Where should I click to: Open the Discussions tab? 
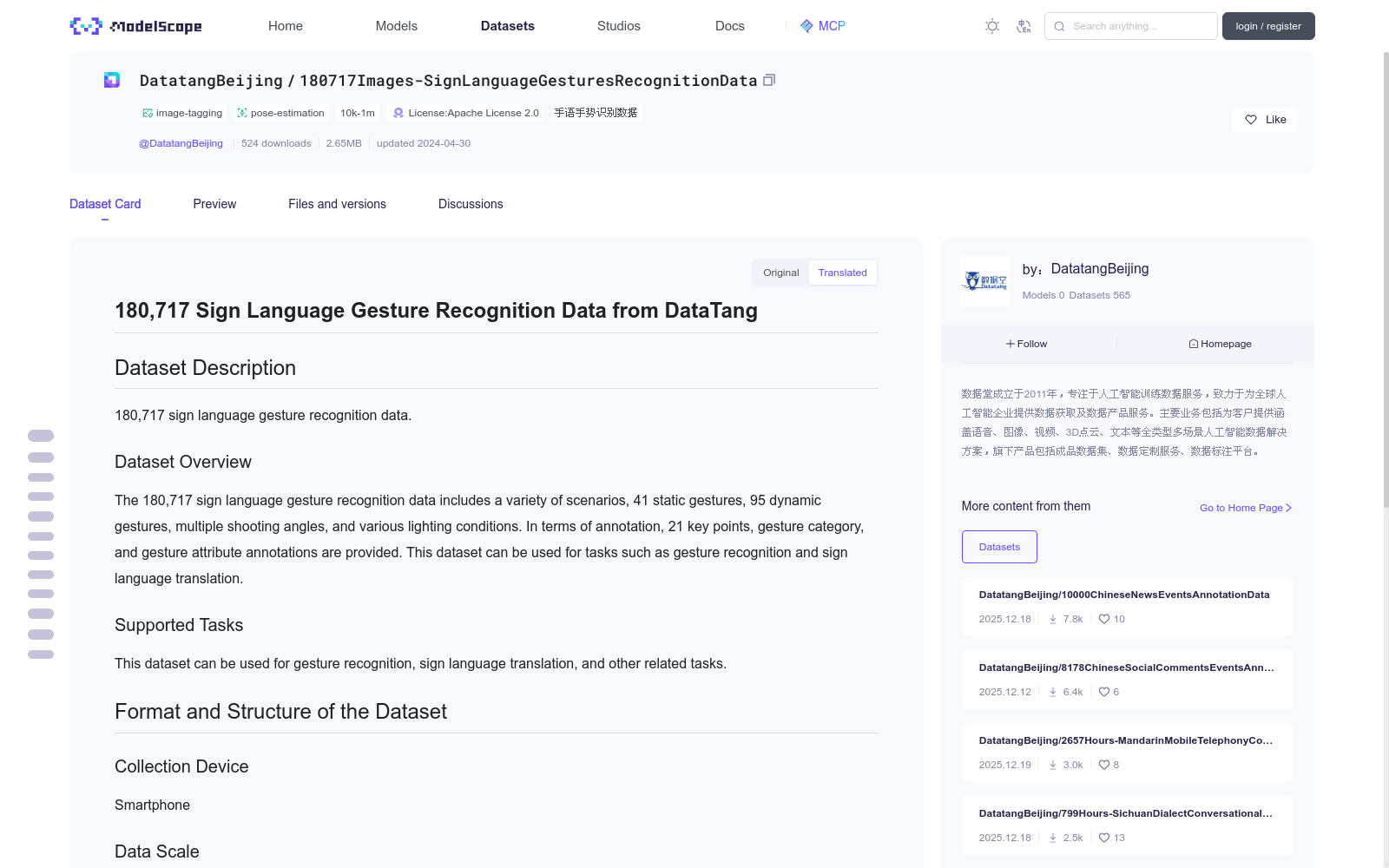(x=471, y=204)
